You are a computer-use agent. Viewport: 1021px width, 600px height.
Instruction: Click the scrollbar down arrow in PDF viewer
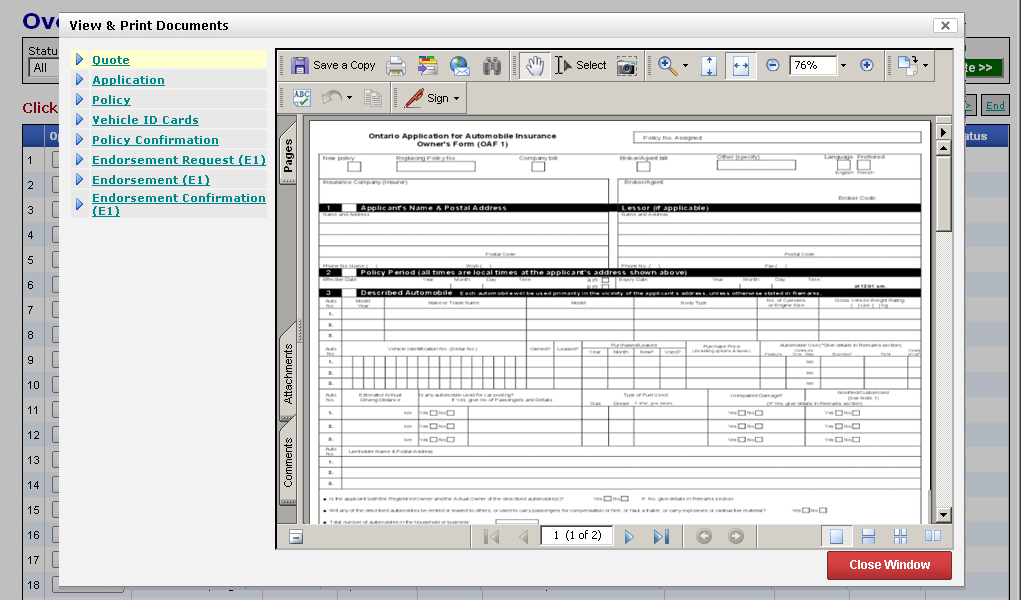click(x=943, y=515)
